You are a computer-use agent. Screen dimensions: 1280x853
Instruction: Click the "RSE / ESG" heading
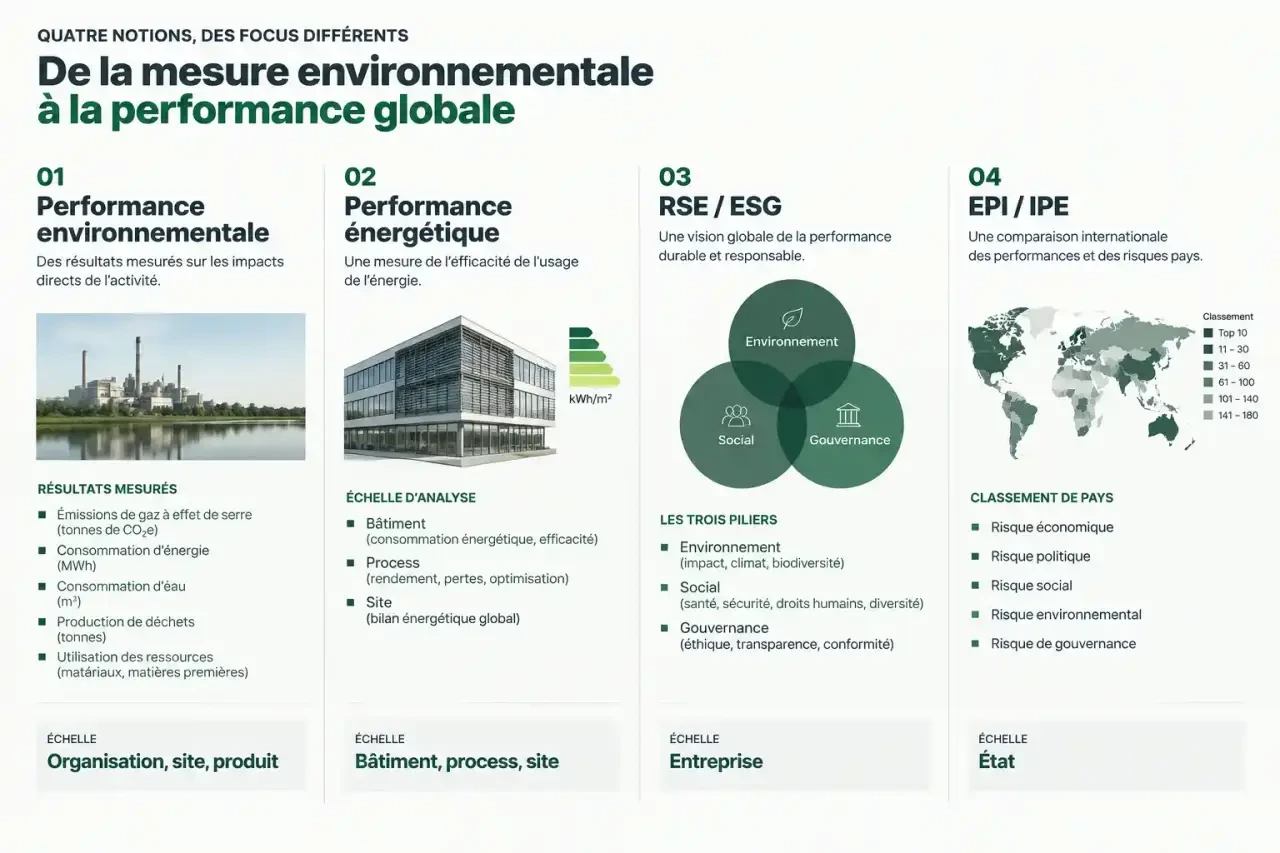720,207
